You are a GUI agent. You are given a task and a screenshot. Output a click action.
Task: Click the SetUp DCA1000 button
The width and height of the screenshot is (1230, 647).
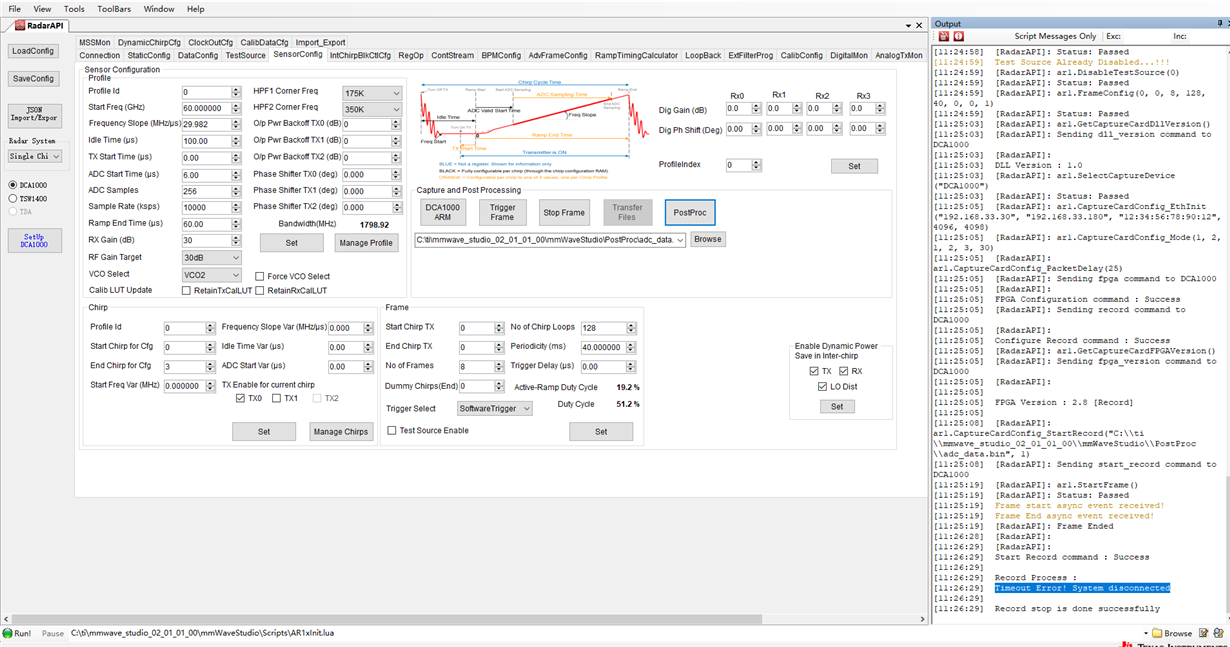pos(34,240)
